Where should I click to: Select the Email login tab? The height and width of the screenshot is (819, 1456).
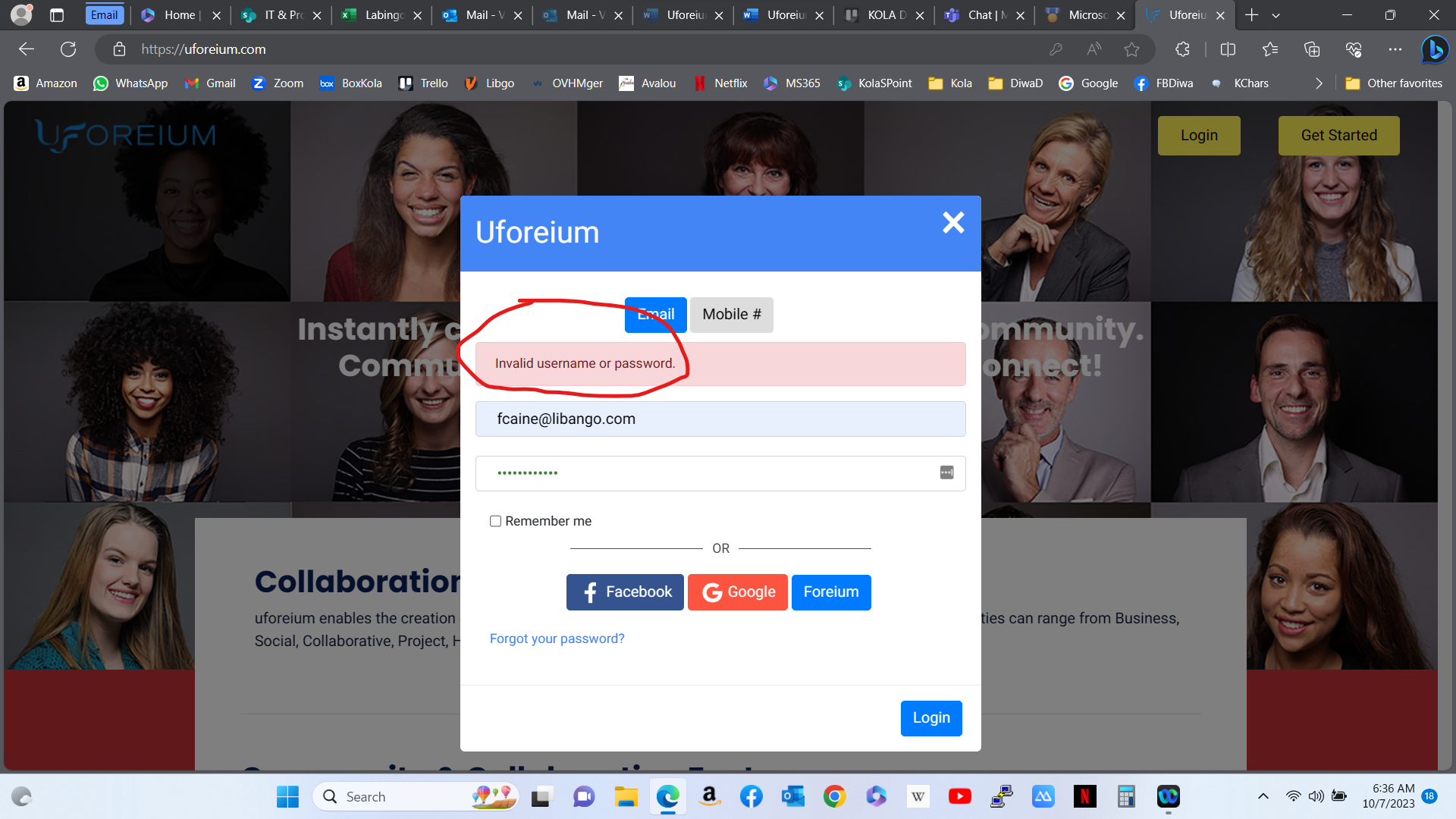pyautogui.click(x=655, y=315)
